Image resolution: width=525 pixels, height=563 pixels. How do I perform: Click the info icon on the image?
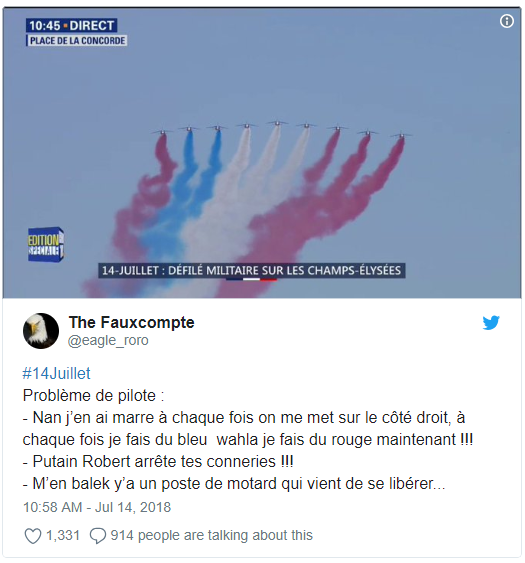coord(506,21)
